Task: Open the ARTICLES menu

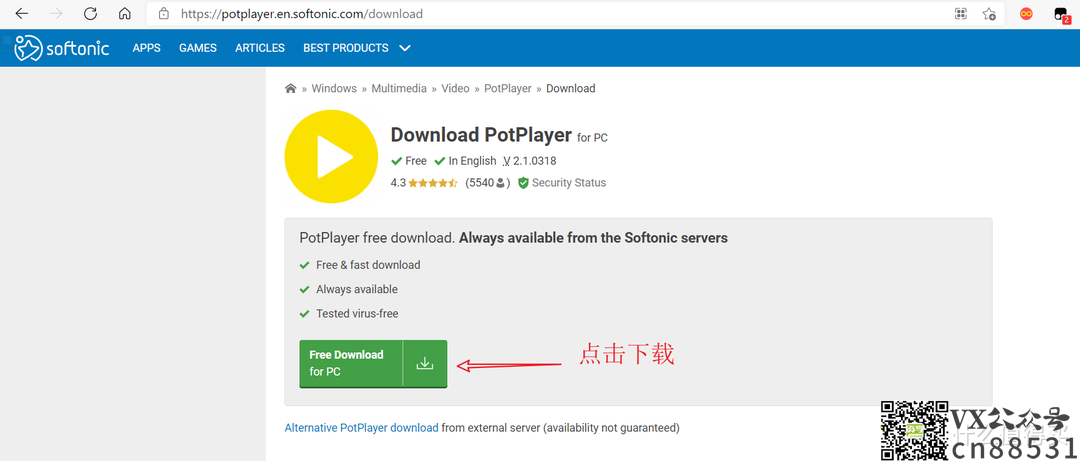Action: [260, 48]
